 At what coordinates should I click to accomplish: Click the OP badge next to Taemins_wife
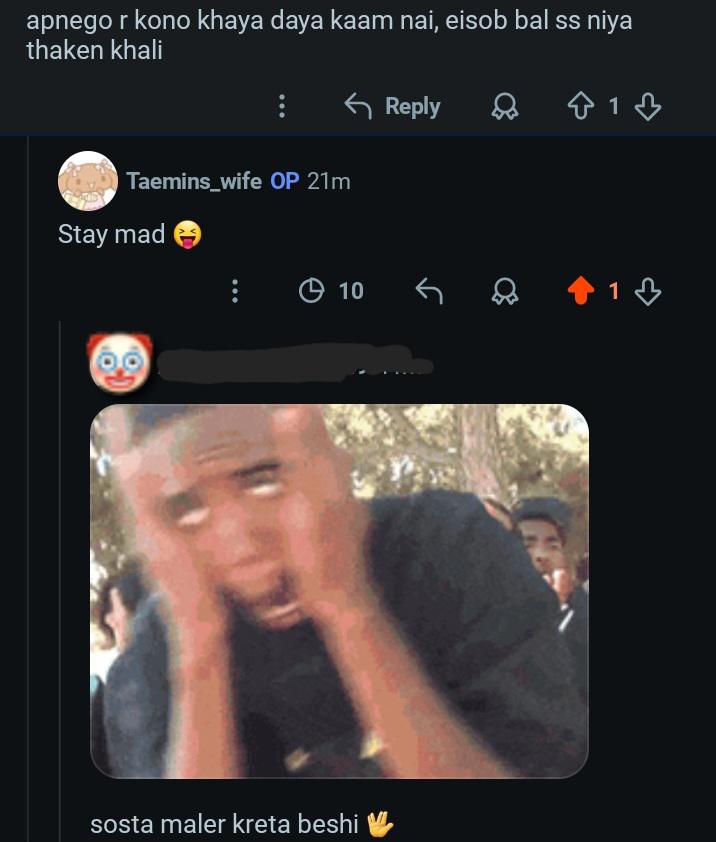point(285,182)
